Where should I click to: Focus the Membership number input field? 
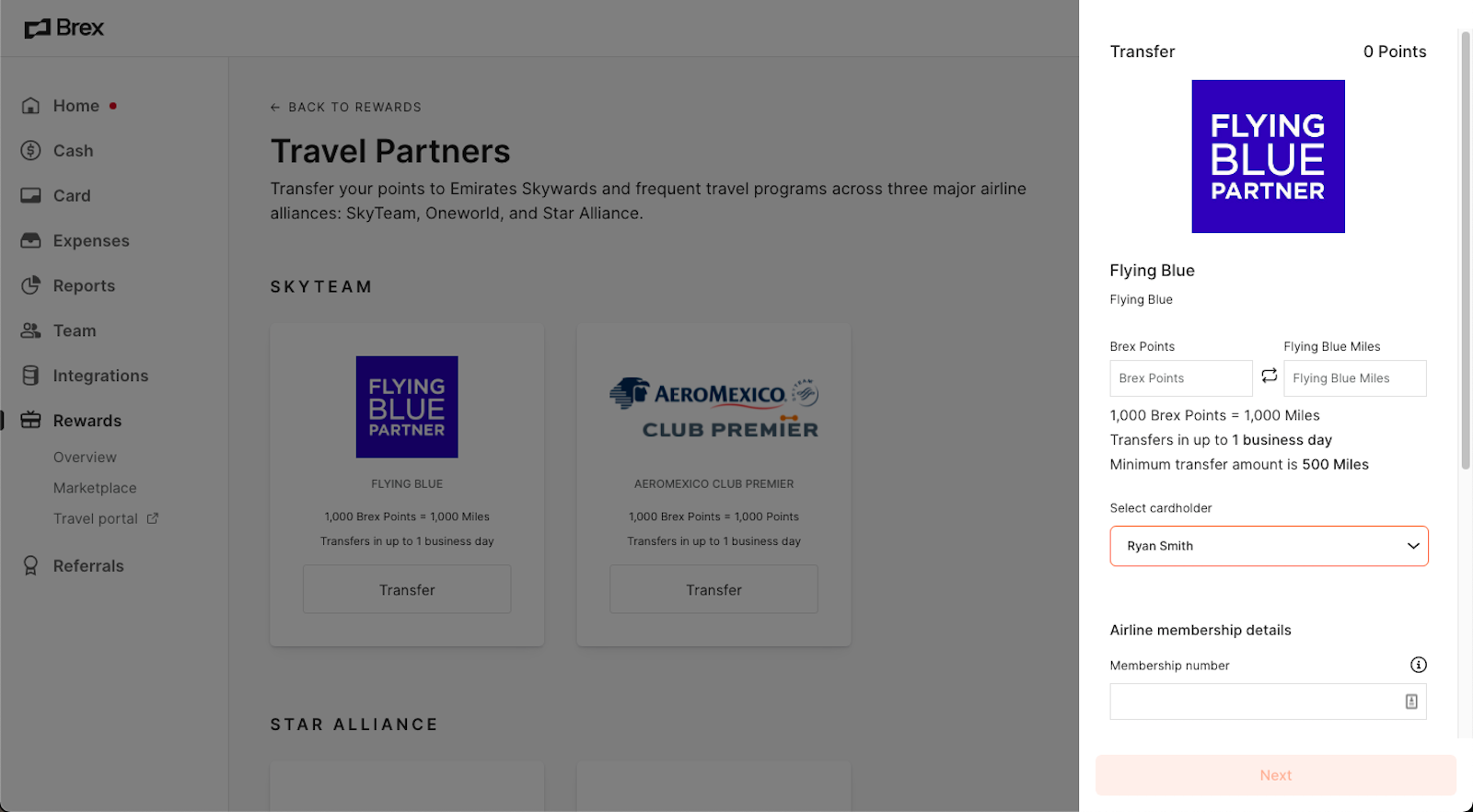coord(1268,702)
